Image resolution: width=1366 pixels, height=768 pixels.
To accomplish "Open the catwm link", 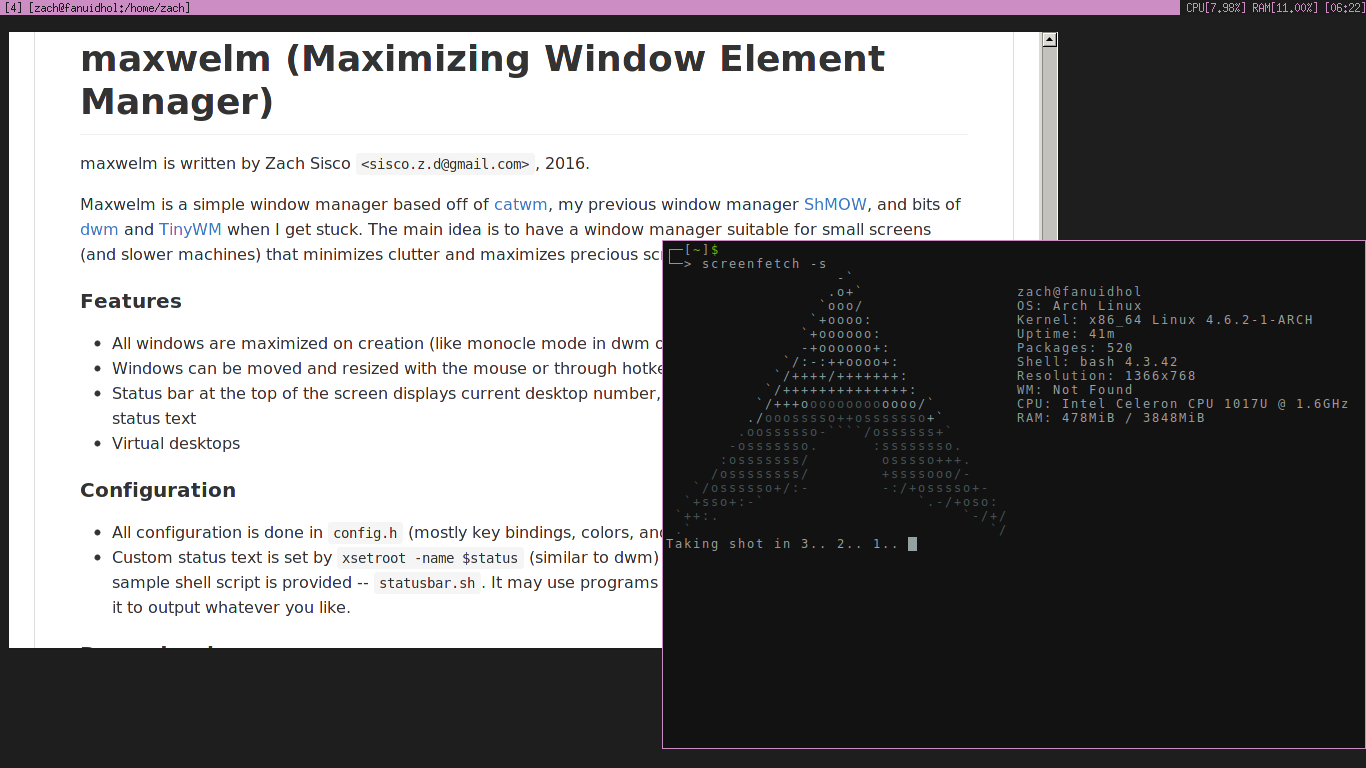I will point(521,204).
